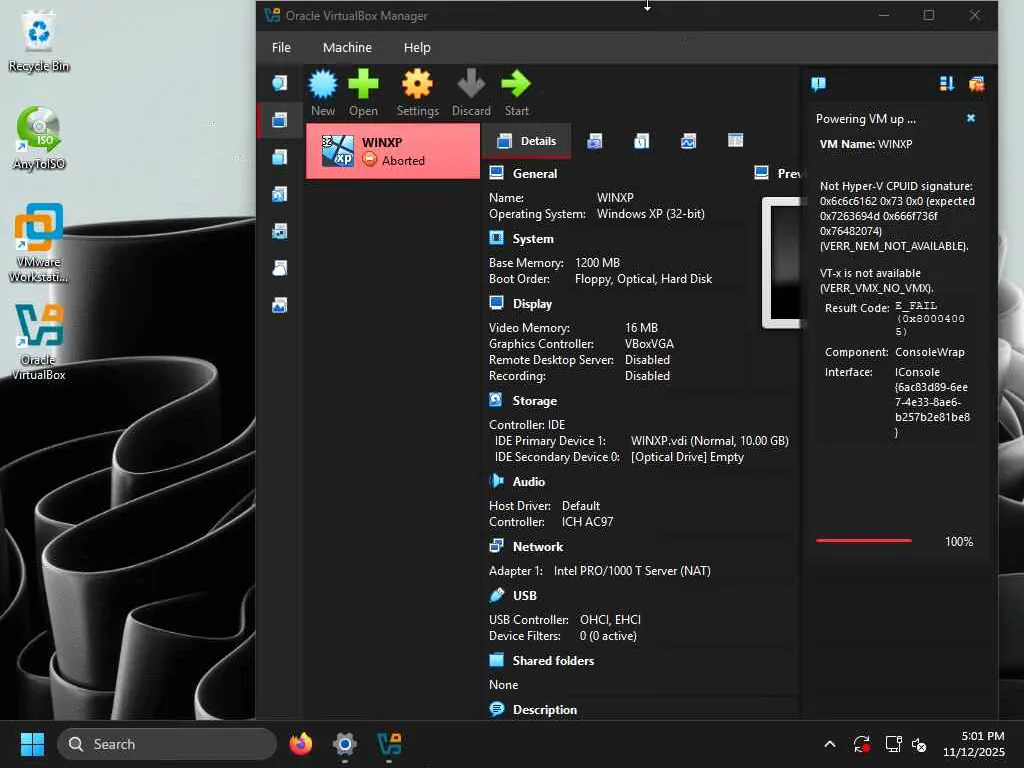Click the WINXP.vdi storage device text

pyautogui.click(x=709, y=441)
